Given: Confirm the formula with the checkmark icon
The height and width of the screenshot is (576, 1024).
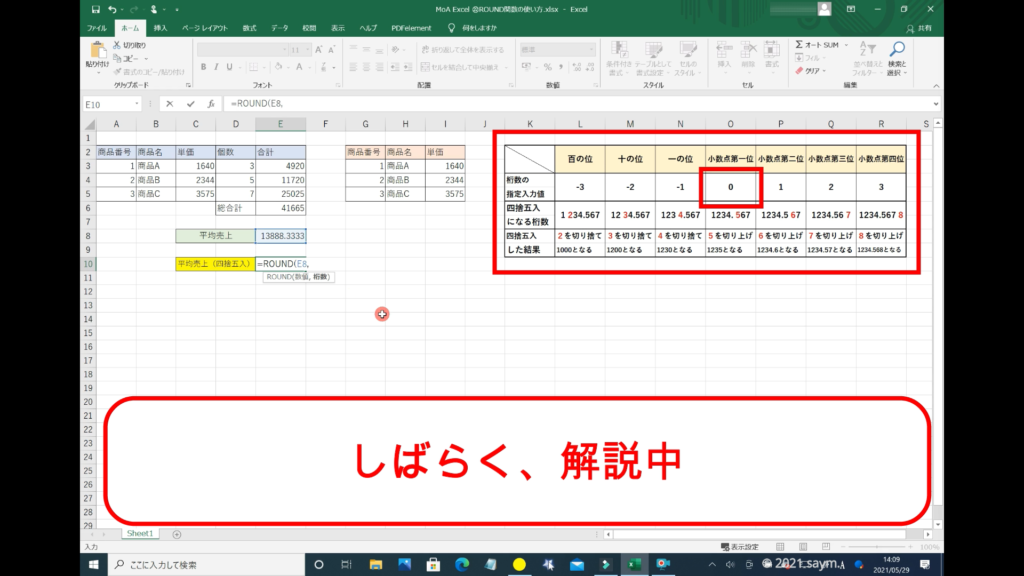Looking at the screenshot, I should click(190, 103).
